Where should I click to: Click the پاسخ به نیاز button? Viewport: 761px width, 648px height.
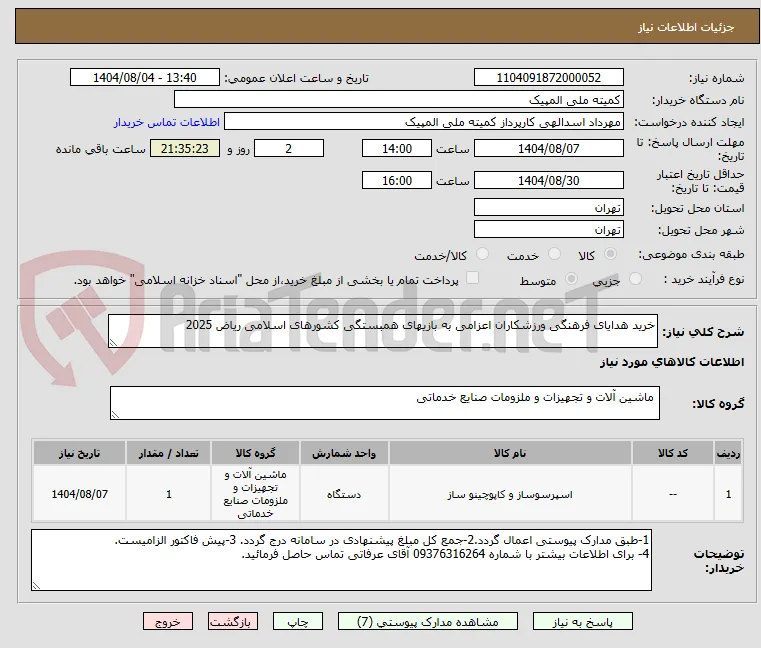click(x=582, y=621)
